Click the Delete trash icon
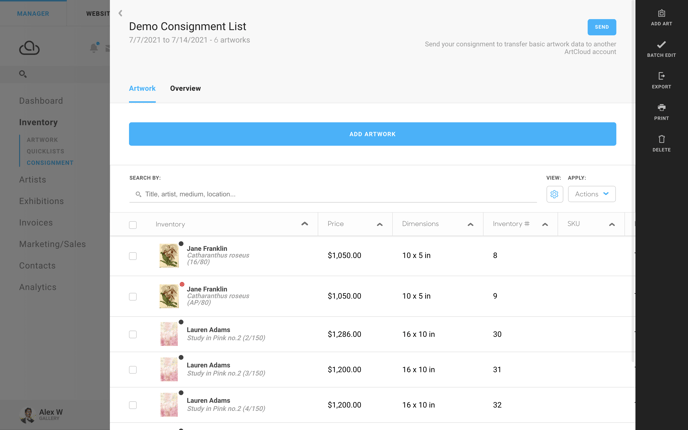The height and width of the screenshot is (430, 688). coord(661,139)
